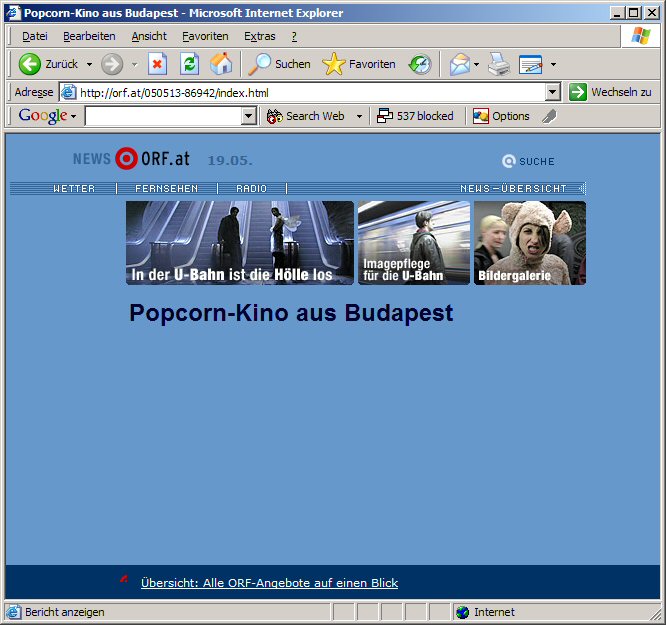The width and height of the screenshot is (666, 625).
Task: Expand the address bar dropdown
Action: (553, 92)
